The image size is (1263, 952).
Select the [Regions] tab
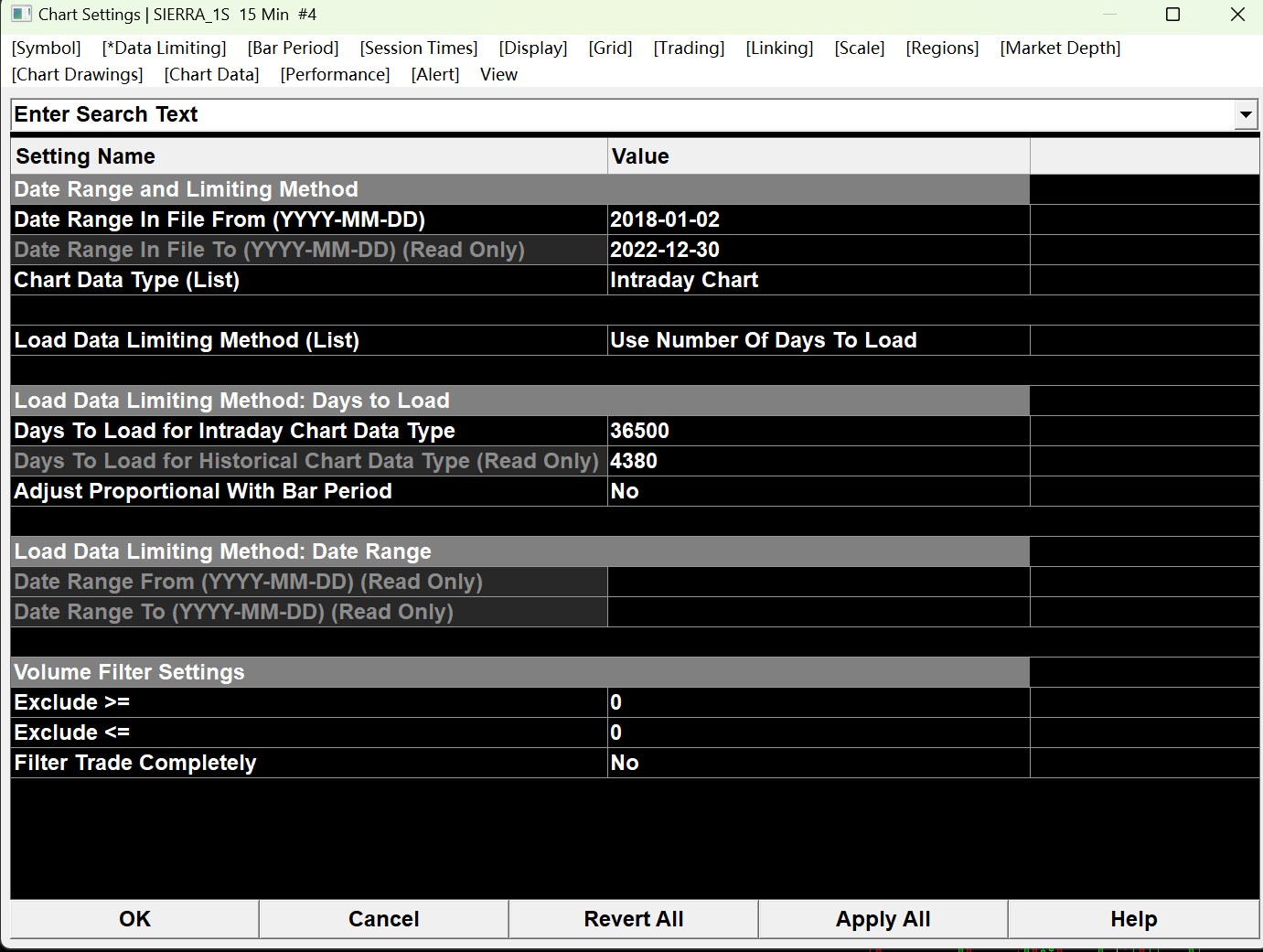pos(943,48)
